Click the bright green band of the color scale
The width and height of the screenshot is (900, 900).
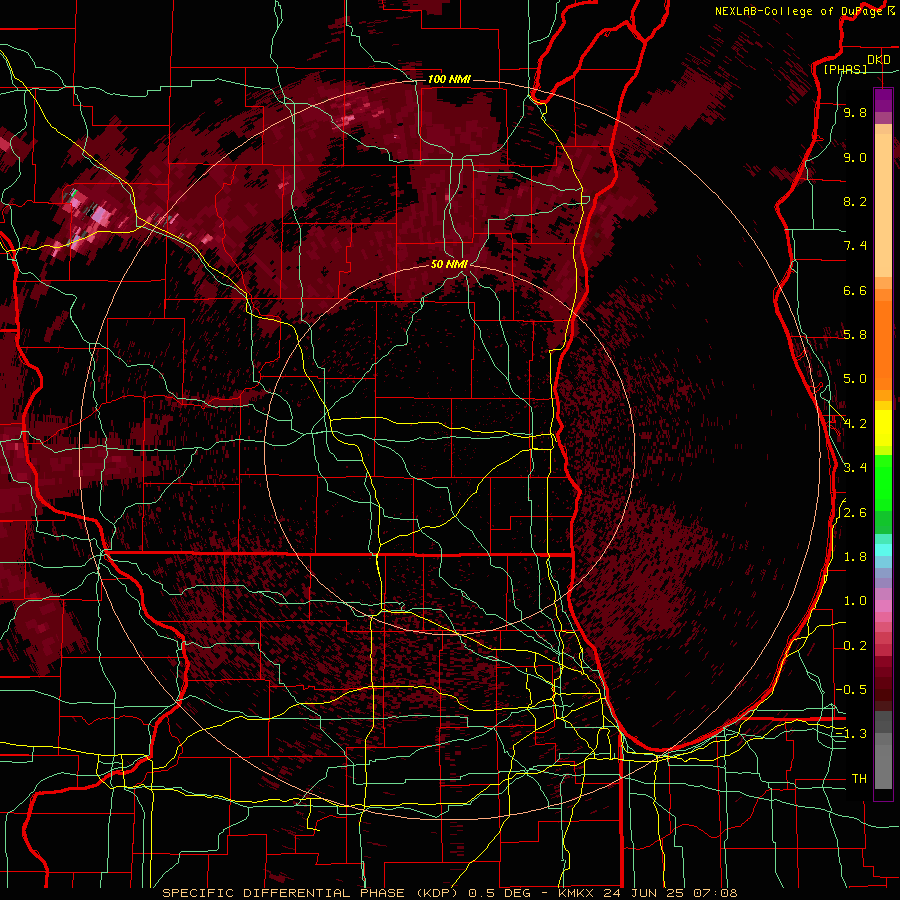coord(883,483)
